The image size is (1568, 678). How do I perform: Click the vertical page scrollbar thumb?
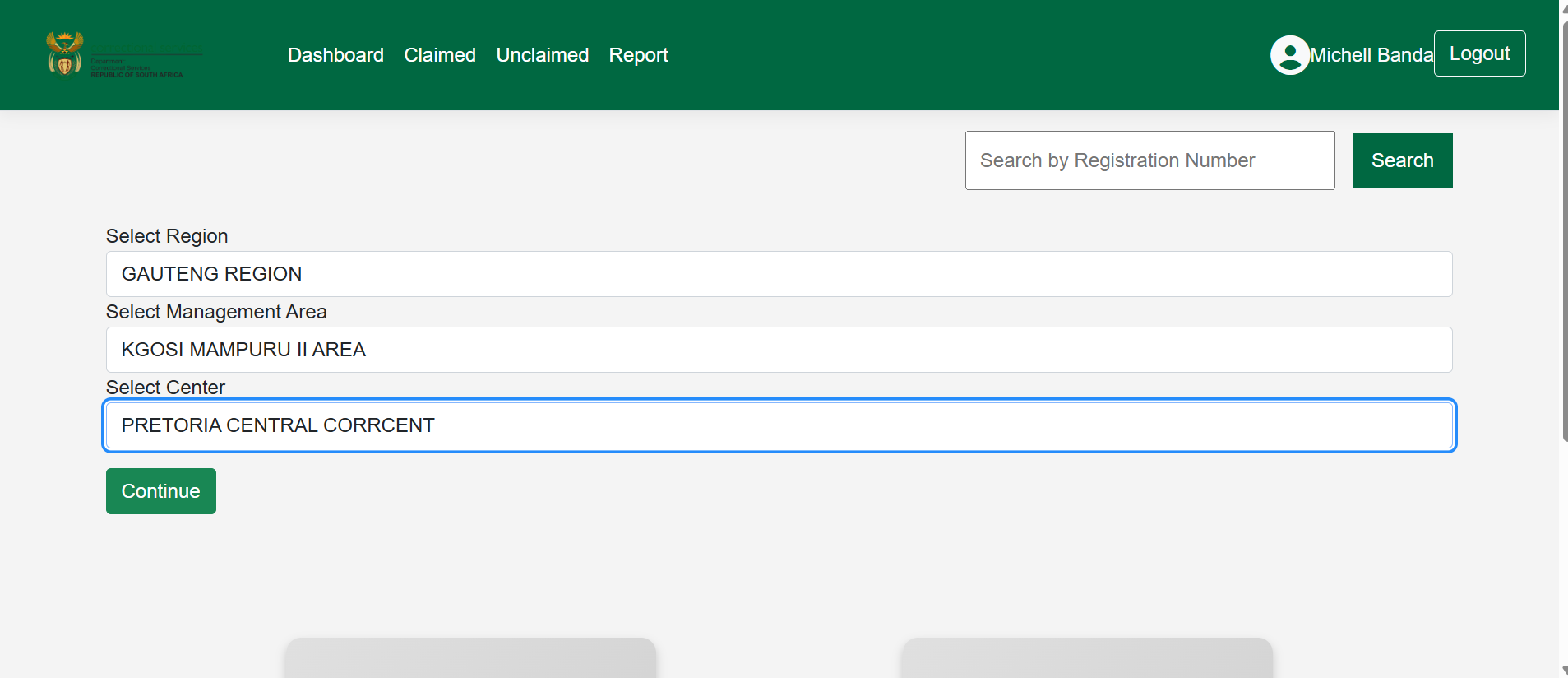[1564, 230]
